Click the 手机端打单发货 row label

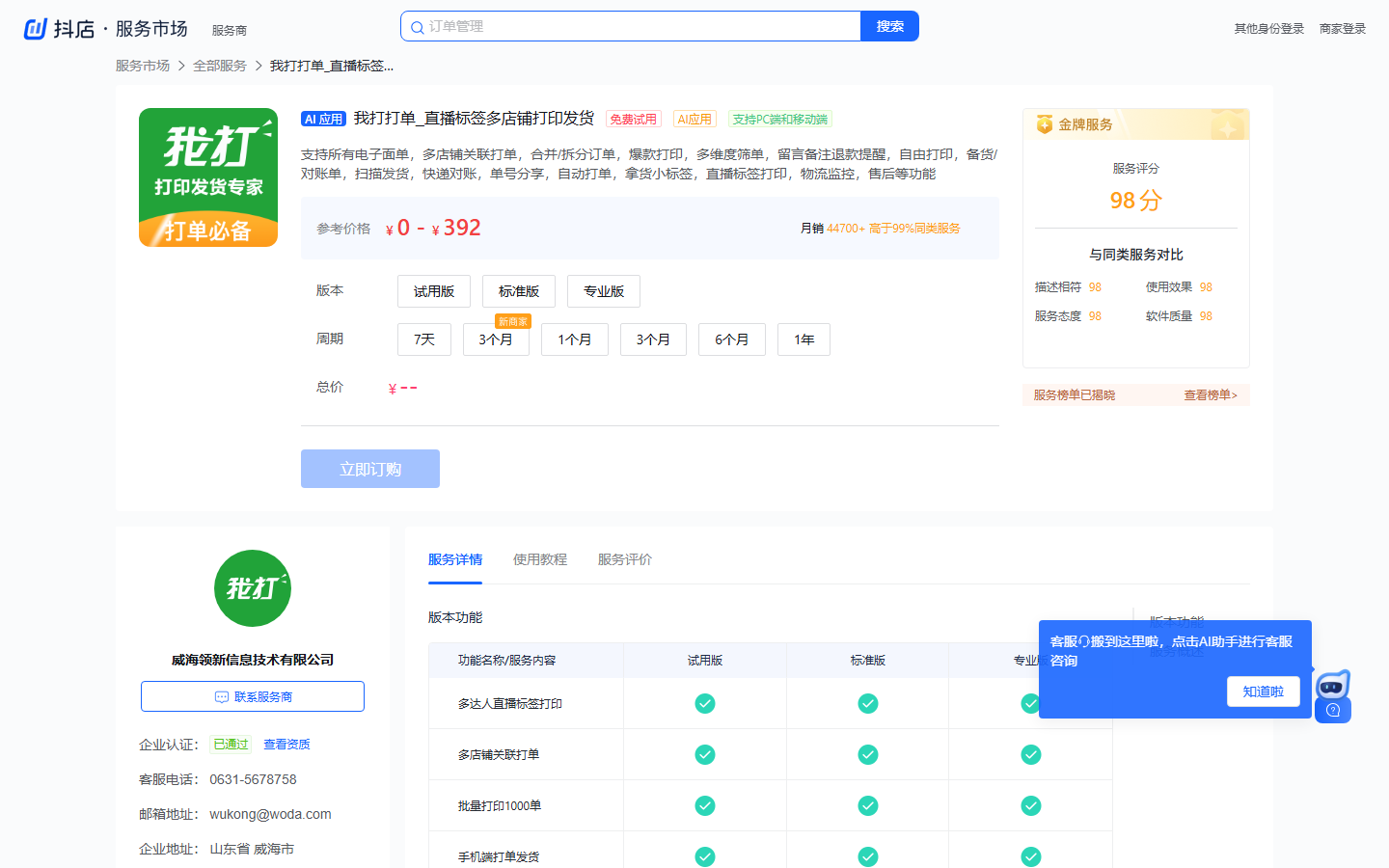tap(499, 857)
